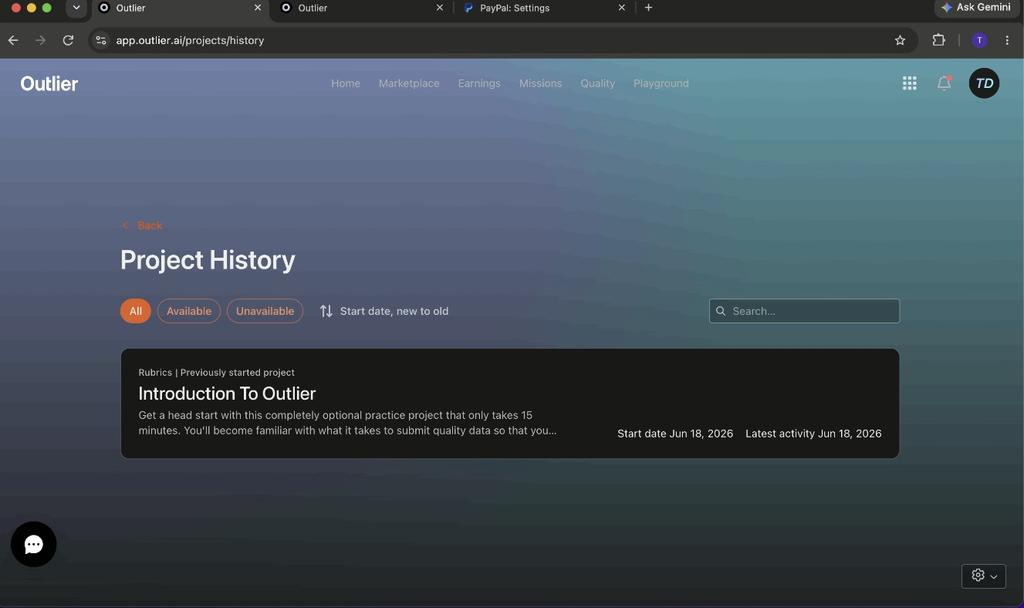Open Chrome profile T avatar
This screenshot has width=1024, height=608.
(979, 40)
